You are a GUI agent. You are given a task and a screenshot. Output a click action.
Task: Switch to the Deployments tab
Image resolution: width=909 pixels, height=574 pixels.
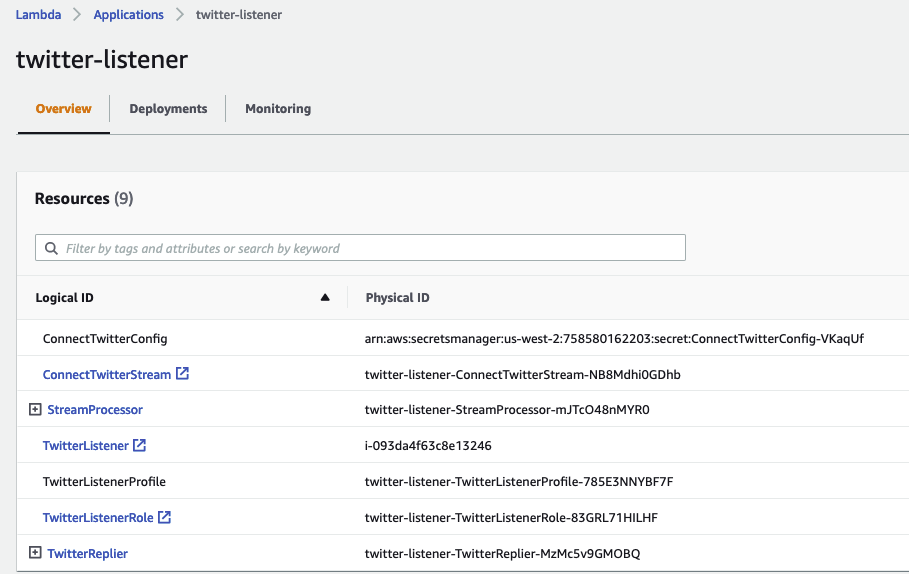168,109
